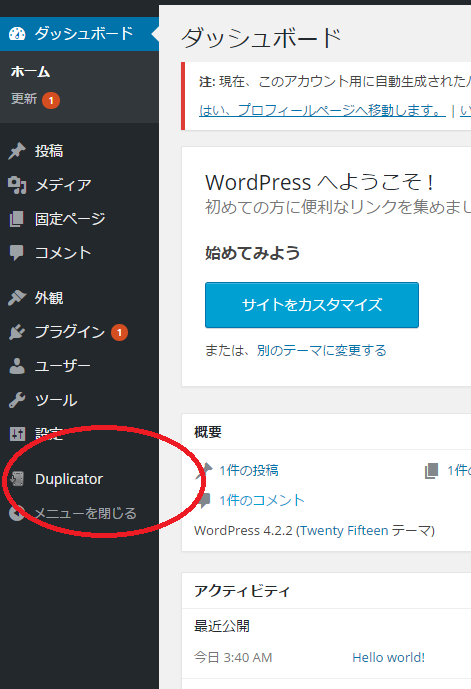Viewport: 471px width, 689px height.
Task: Click the media icon beside メディア
Action: coord(17,185)
